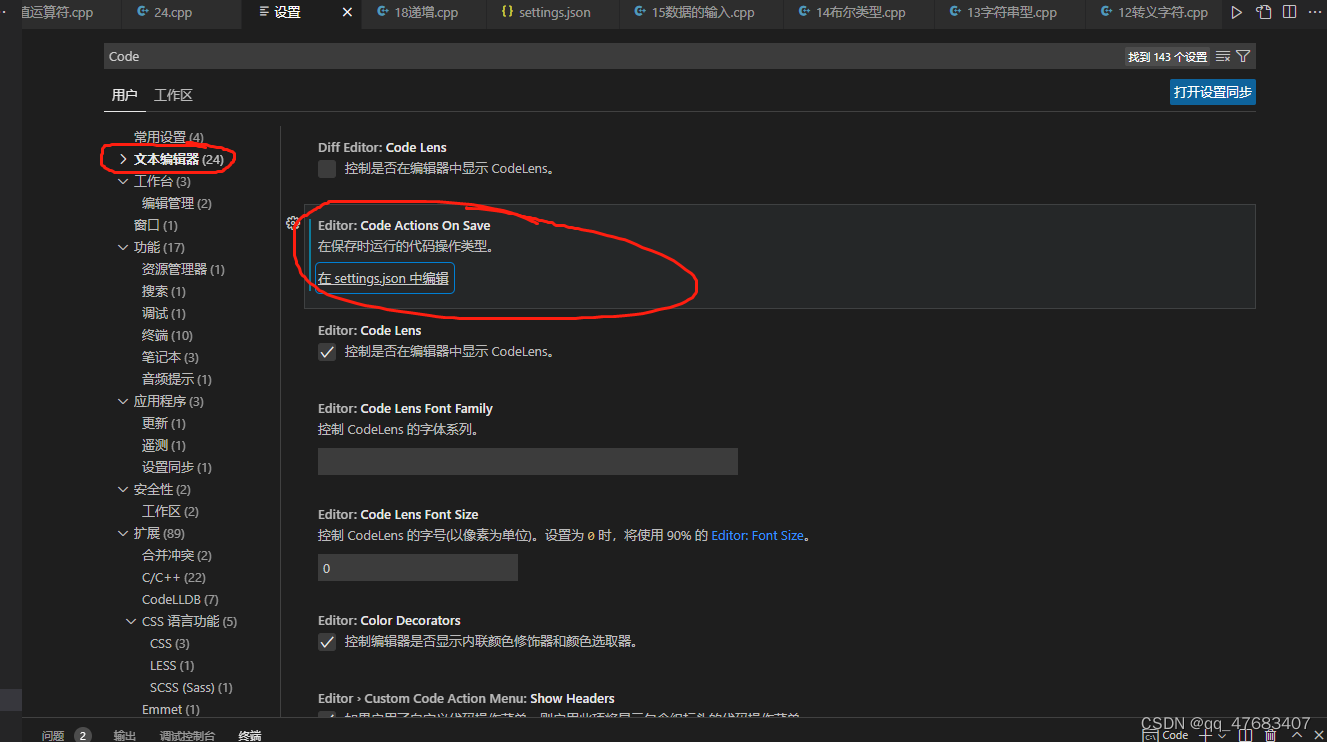Maximize the panel with up chevron
Image resolution: width=1327 pixels, height=742 pixels.
pos(1297,735)
